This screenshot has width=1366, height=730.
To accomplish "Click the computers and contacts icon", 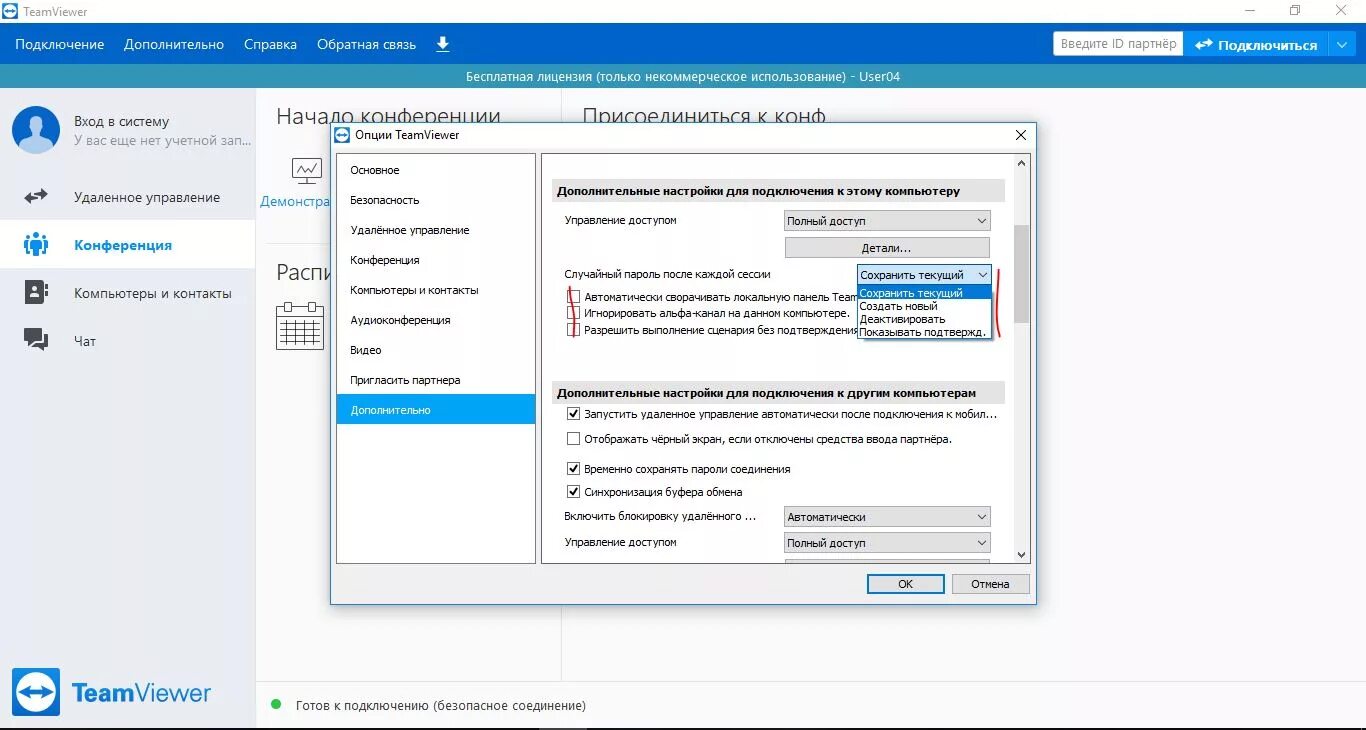I will pyautogui.click(x=36, y=292).
